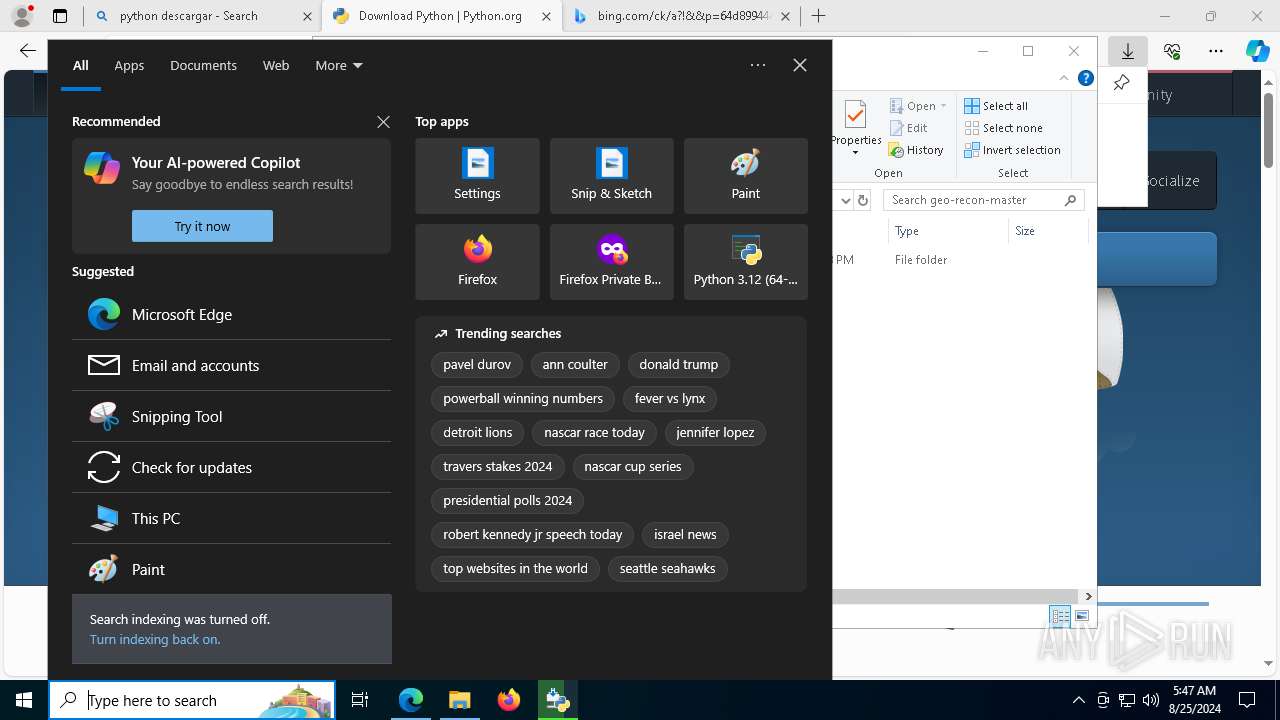Pin the Edge downloads flyout
Viewport: 1280px width, 720px height.
tap(1121, 83)
